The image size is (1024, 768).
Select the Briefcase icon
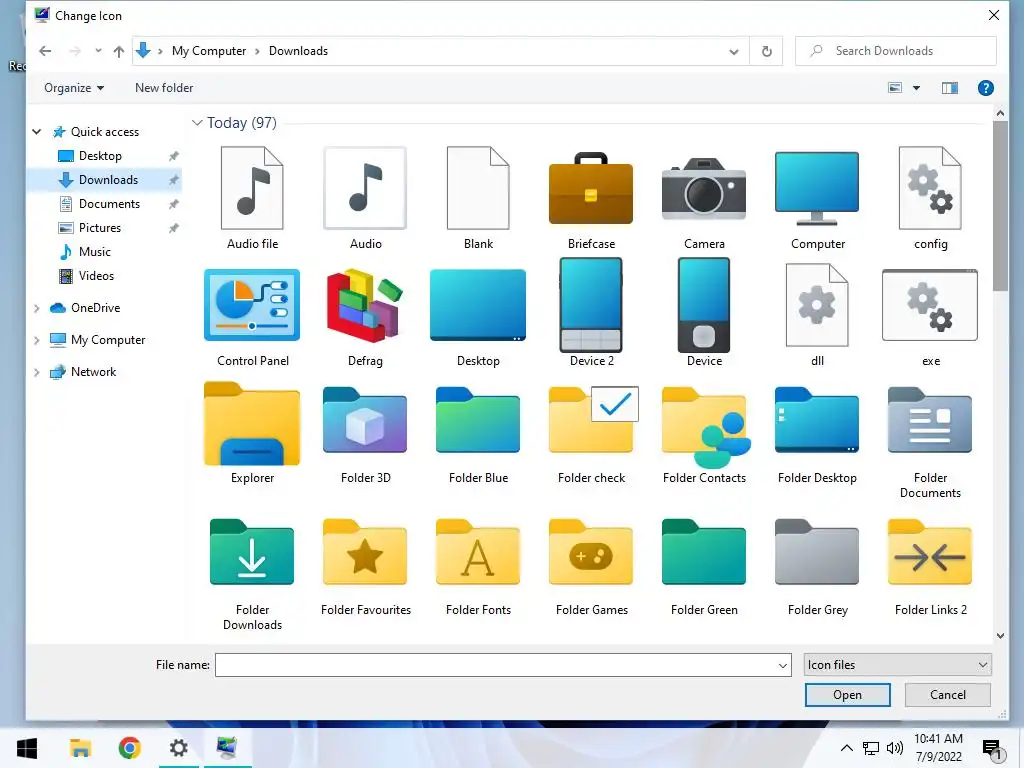591,188
